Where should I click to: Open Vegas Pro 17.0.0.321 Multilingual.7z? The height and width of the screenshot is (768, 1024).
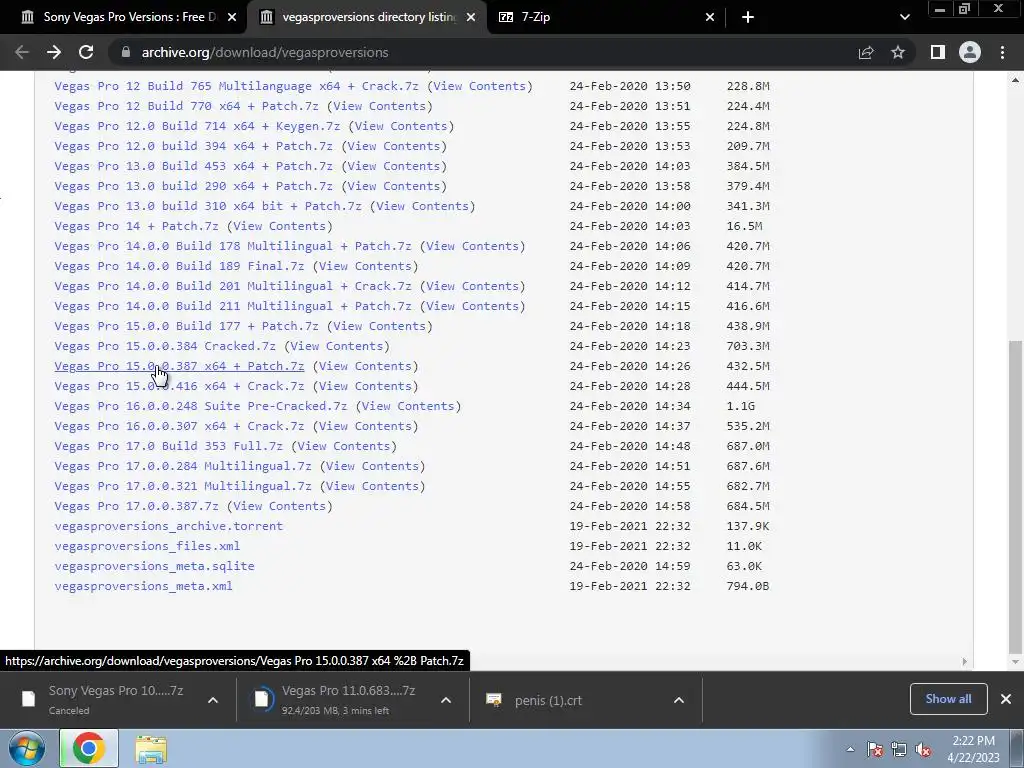[183, 487]
